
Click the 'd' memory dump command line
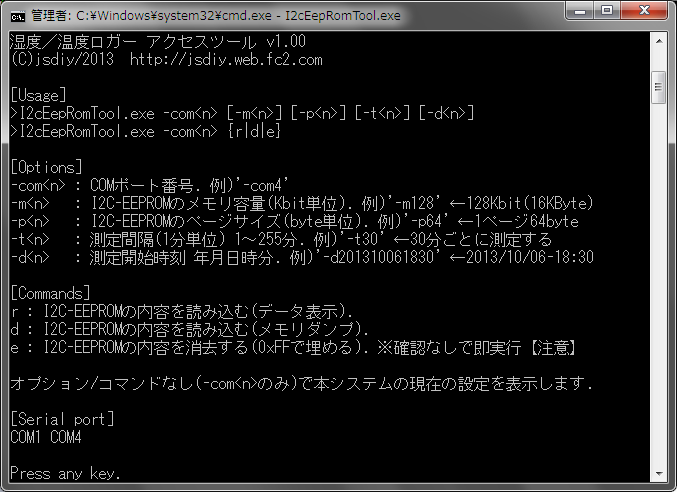click(190, 329)
